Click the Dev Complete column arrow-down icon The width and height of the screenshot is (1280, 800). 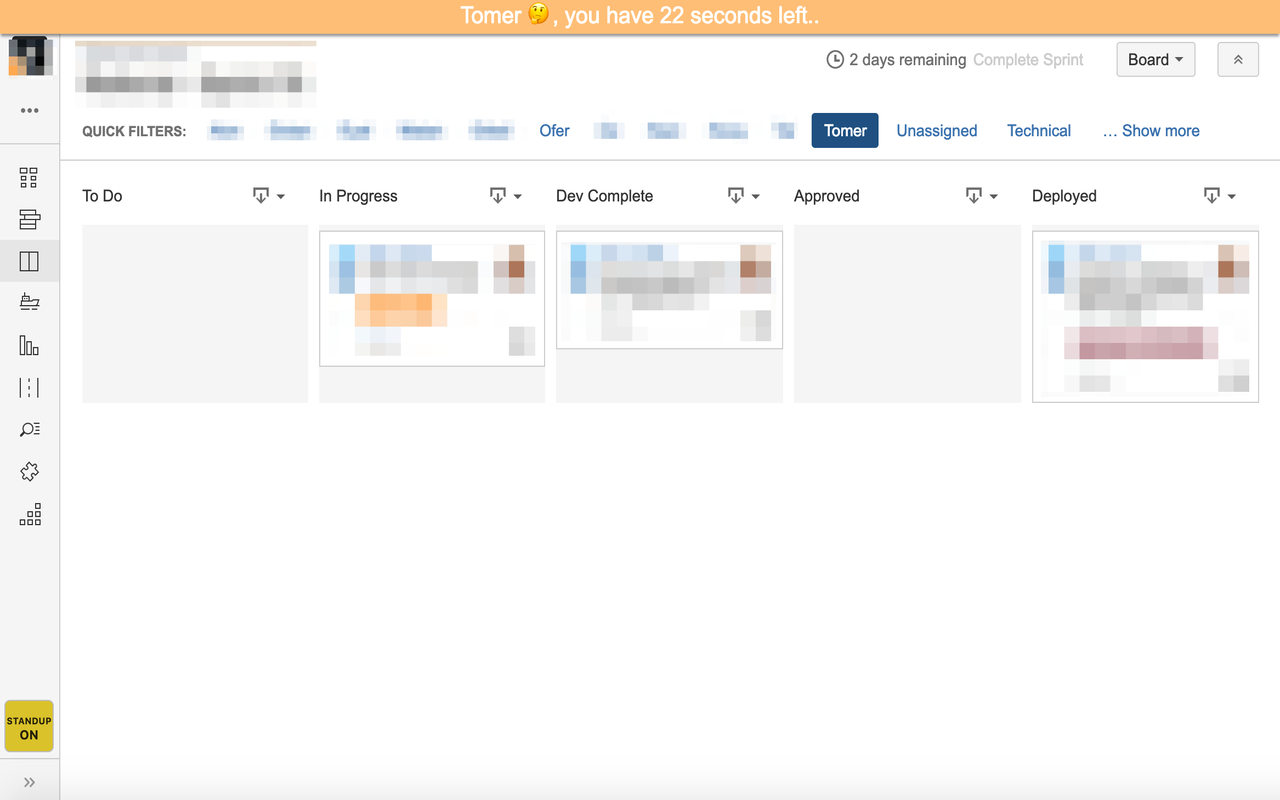pyautogui.click(x=736, y=196)
